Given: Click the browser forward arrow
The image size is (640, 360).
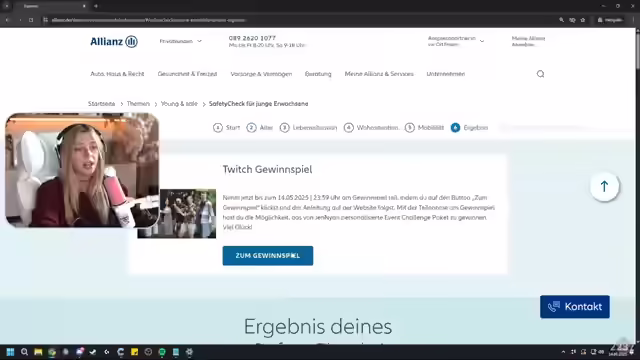Looking at the screenshot, I should 20,20.
